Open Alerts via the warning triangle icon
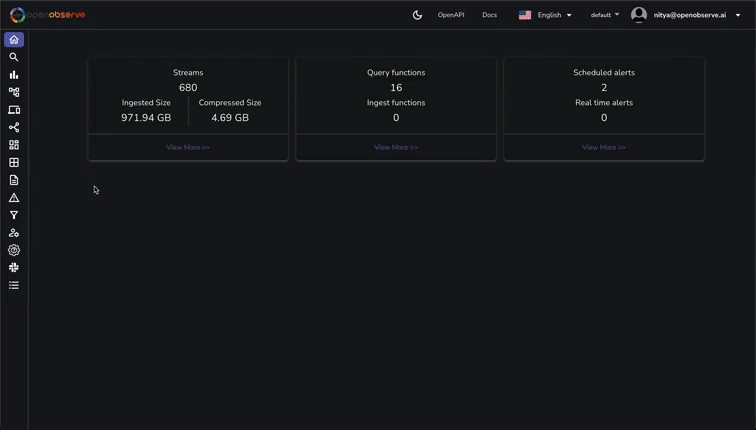756x430 pixels. (x=14, y=198)
